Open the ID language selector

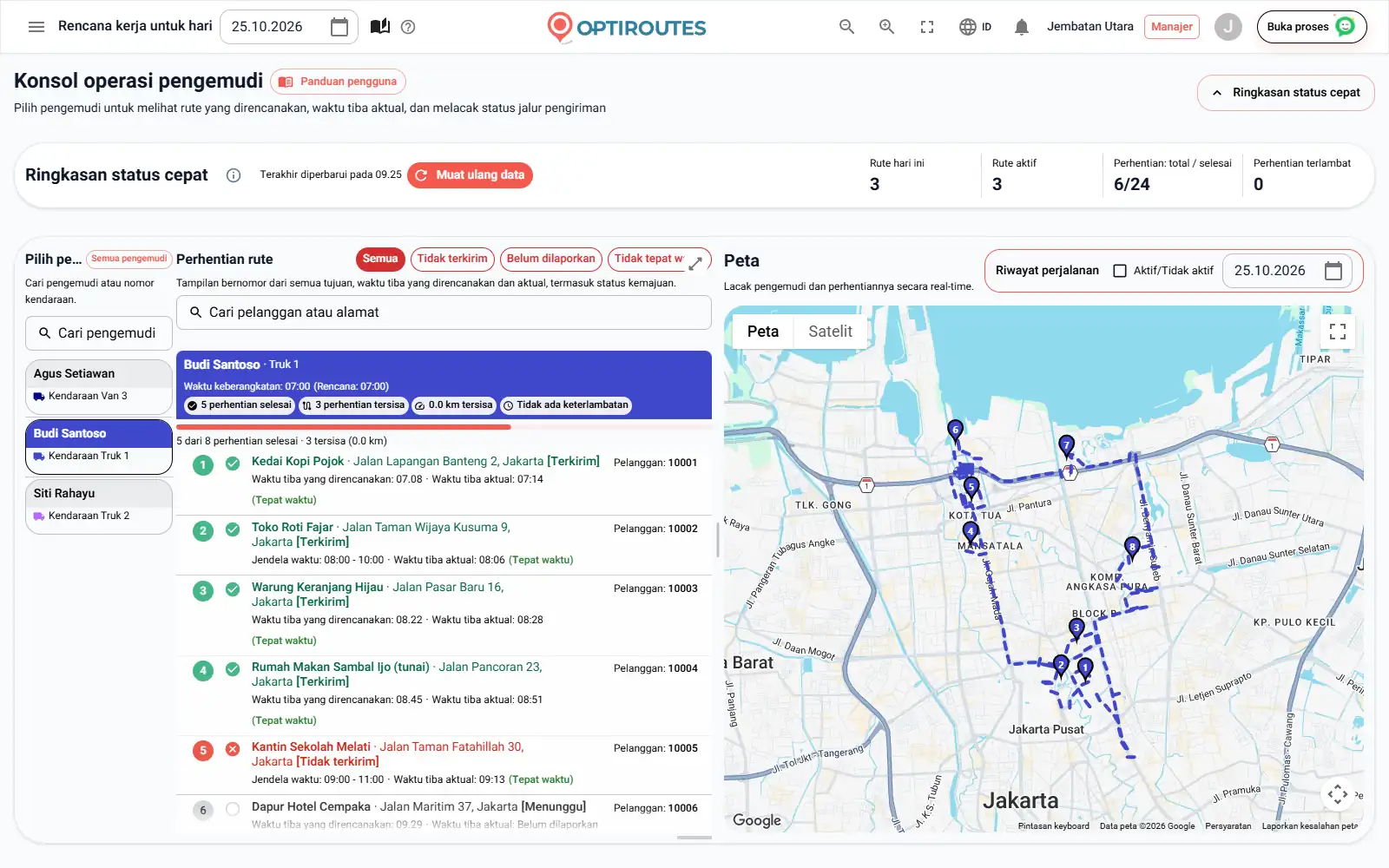point(975,27)
